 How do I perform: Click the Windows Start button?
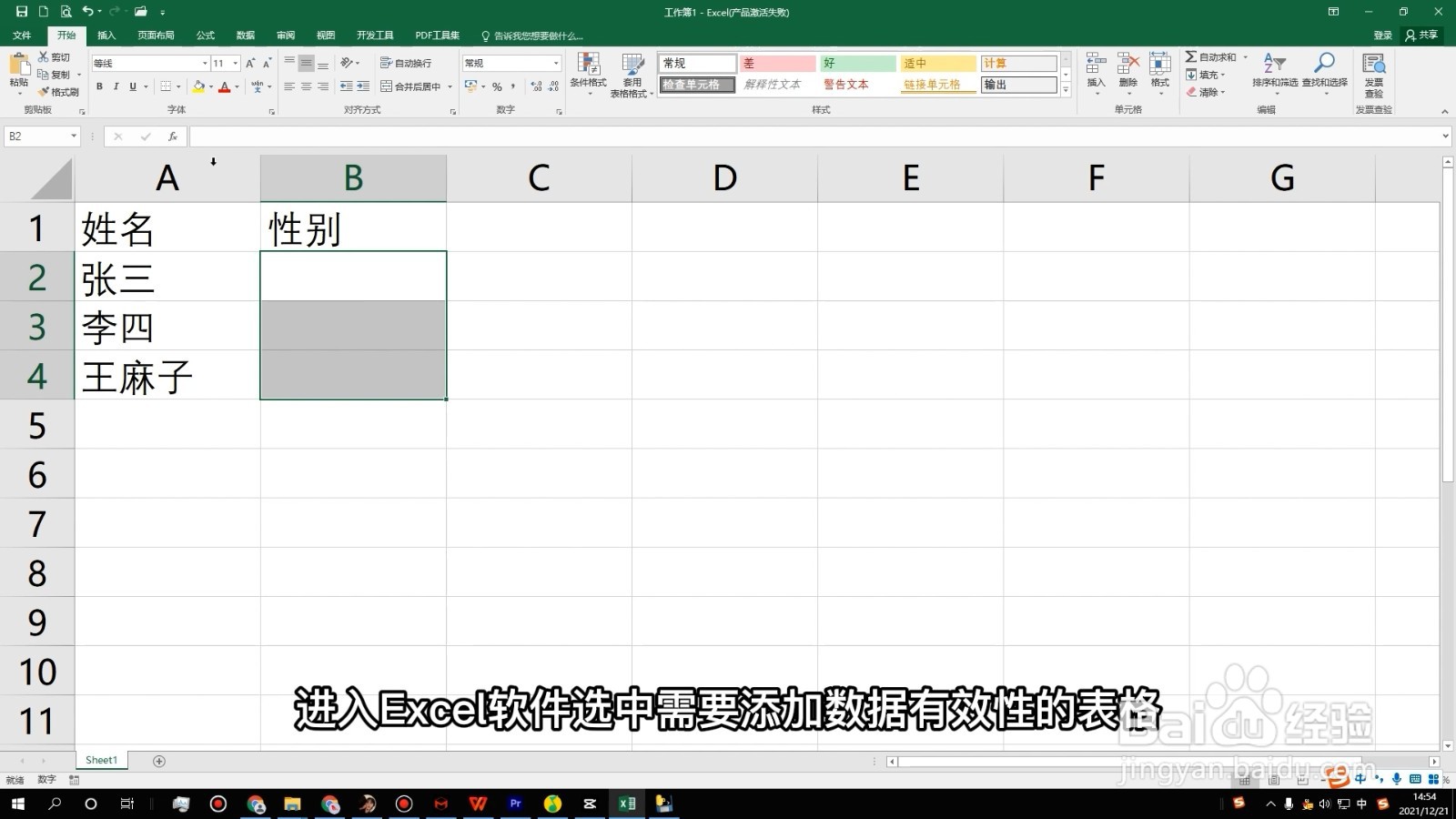pos(17,804)
